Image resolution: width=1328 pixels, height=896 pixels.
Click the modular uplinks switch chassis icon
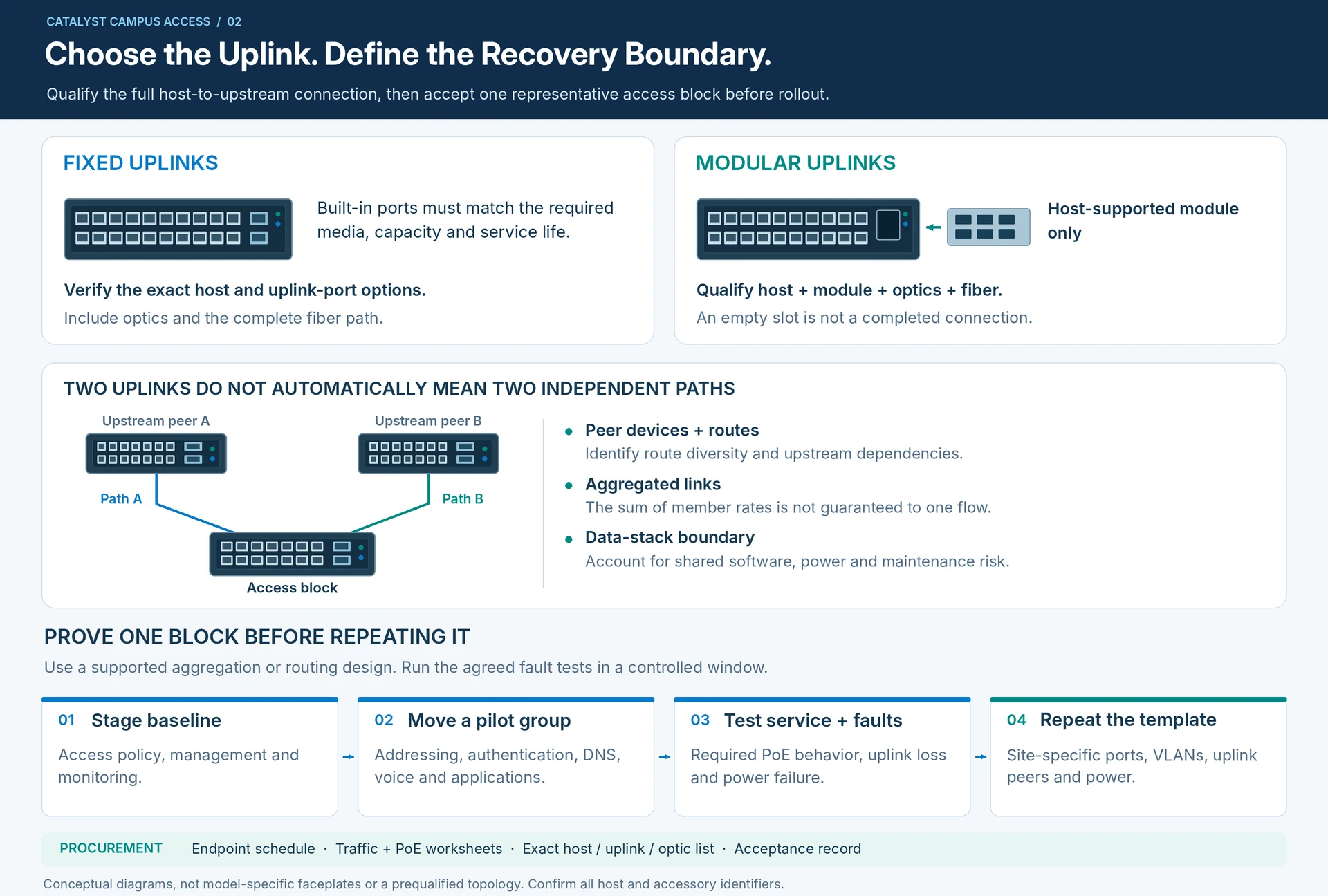pos(808,229)
